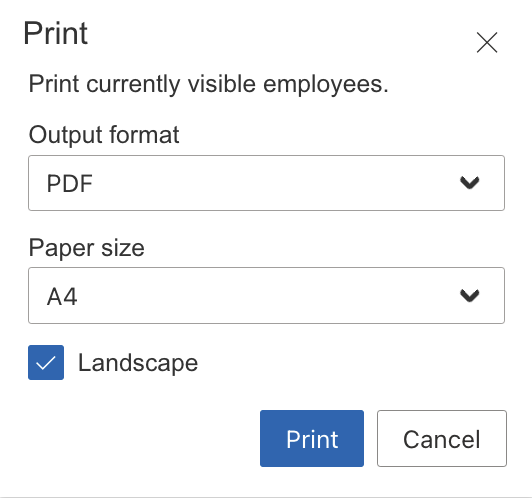Click the Cancel button
Image resolution: width=532 pixels, height=498 pixels.
click(442, 438)
